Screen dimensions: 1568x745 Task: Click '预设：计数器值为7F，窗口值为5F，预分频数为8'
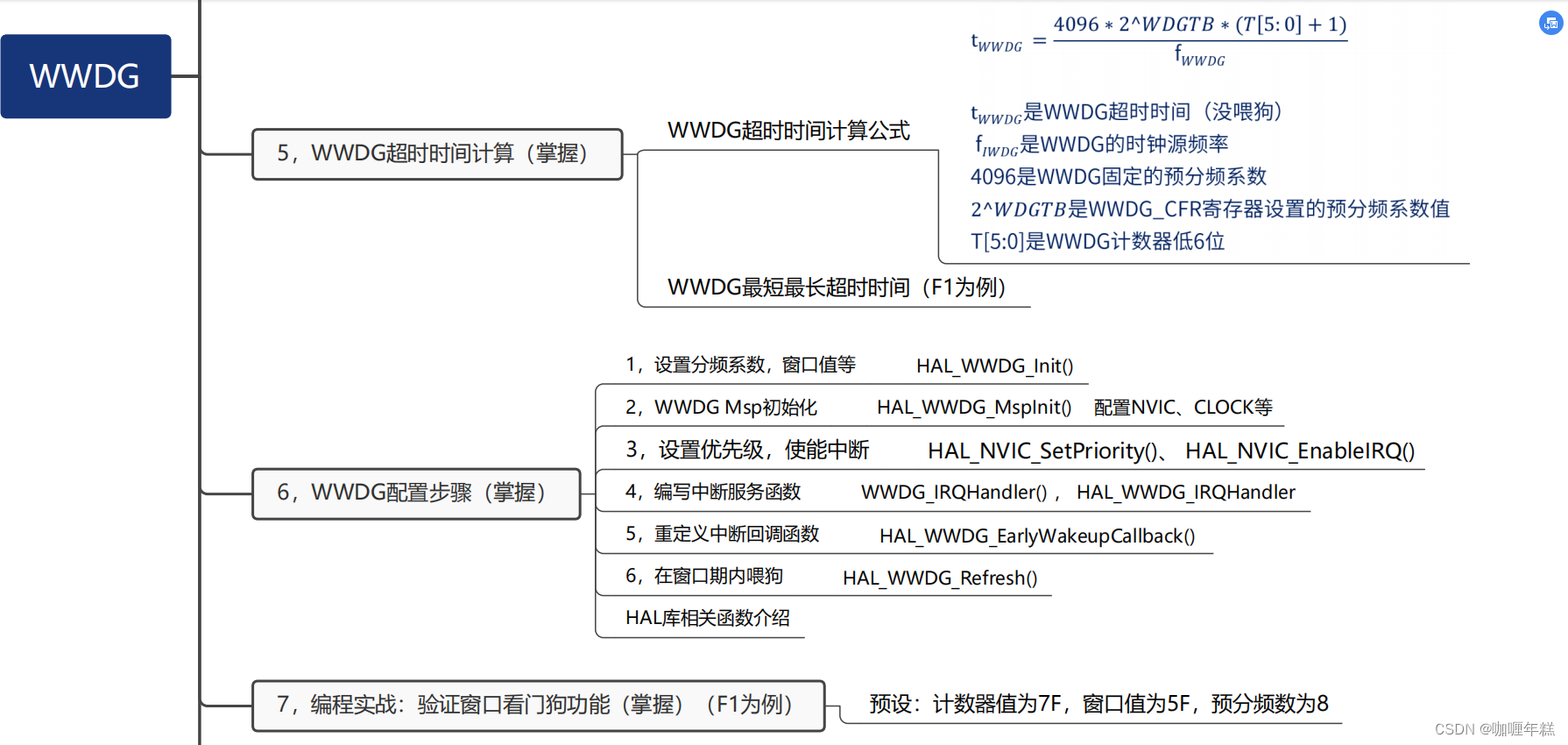[1098, 705]
